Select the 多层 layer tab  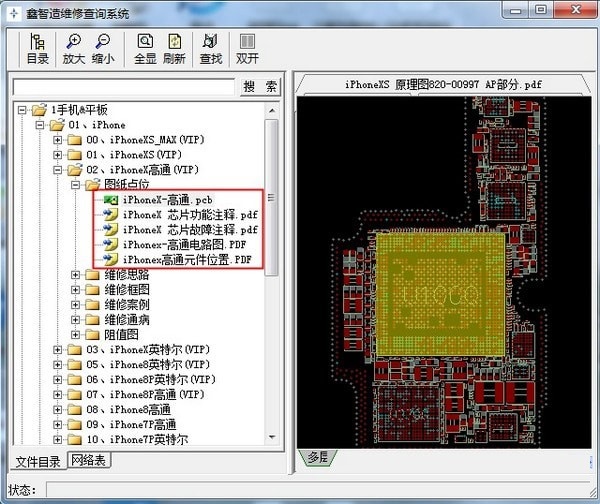(318, 457)
